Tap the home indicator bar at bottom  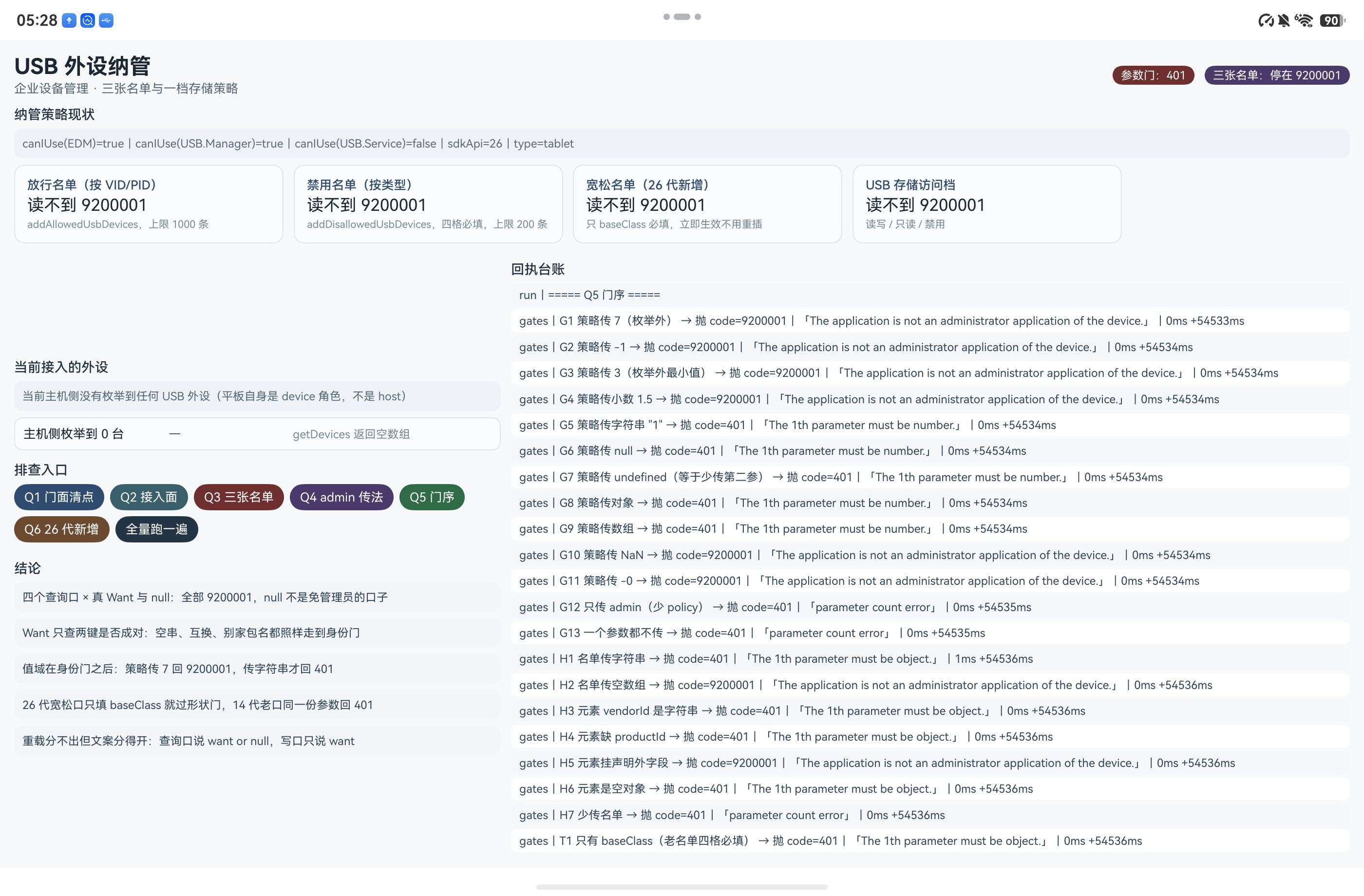[682, 887]
